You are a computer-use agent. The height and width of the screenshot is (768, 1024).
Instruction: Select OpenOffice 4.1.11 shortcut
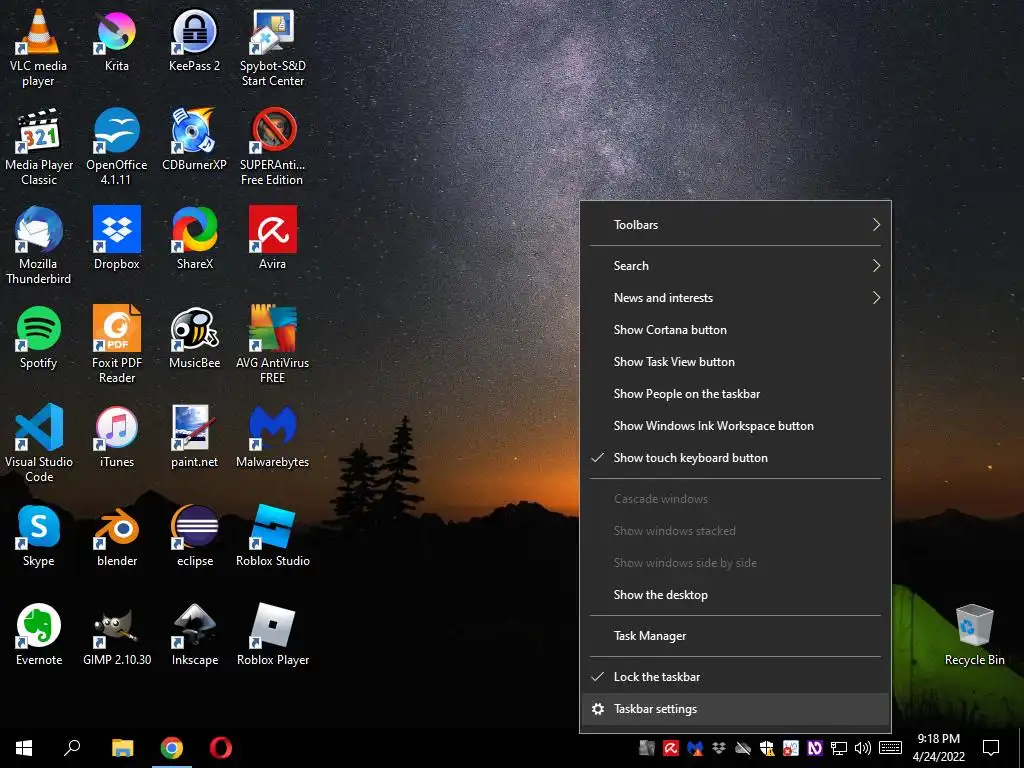tap(117, 146)
